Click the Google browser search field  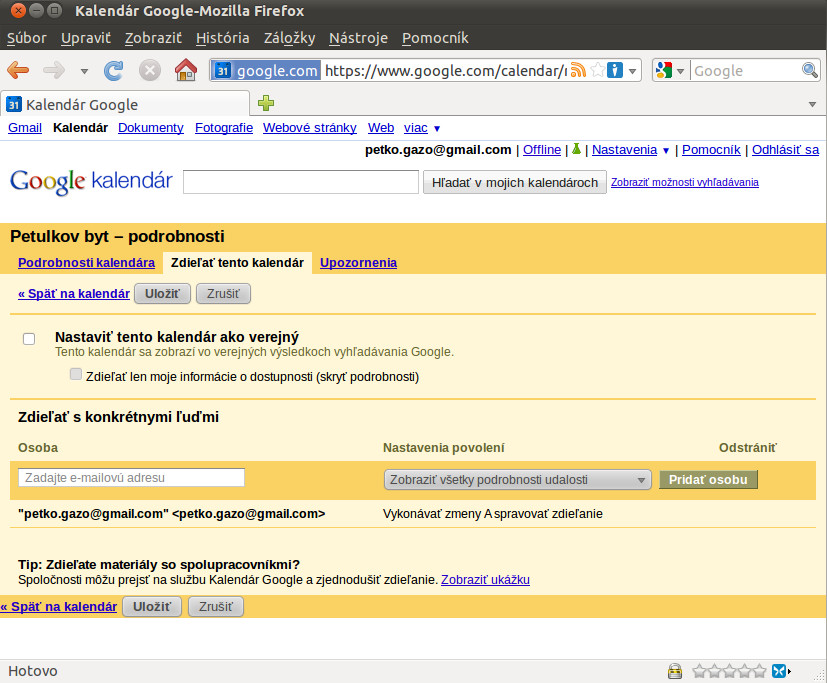[746, 71]
